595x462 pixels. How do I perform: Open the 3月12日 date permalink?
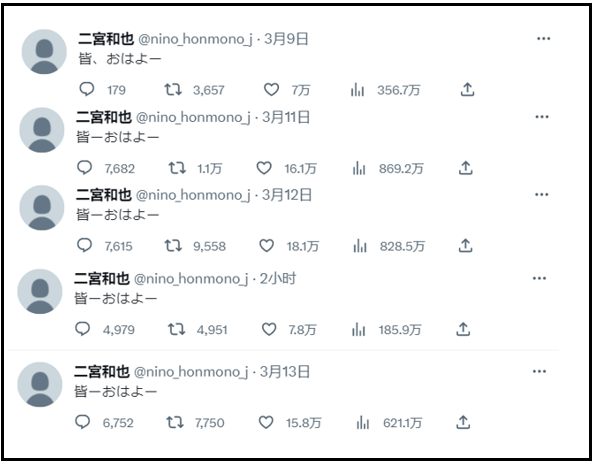pyautogui.click(x=287, y=195)
